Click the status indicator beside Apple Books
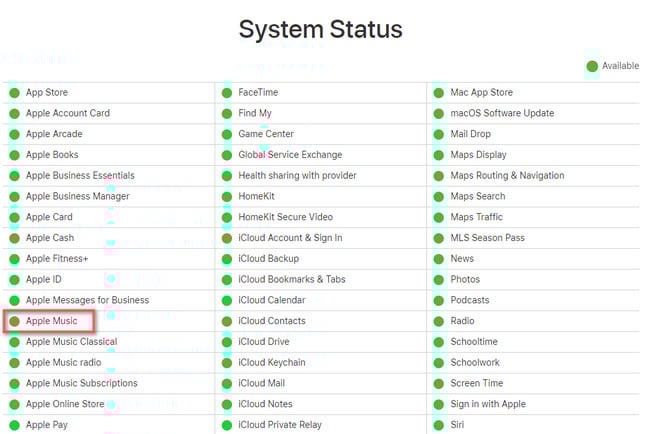 [15, 155]
